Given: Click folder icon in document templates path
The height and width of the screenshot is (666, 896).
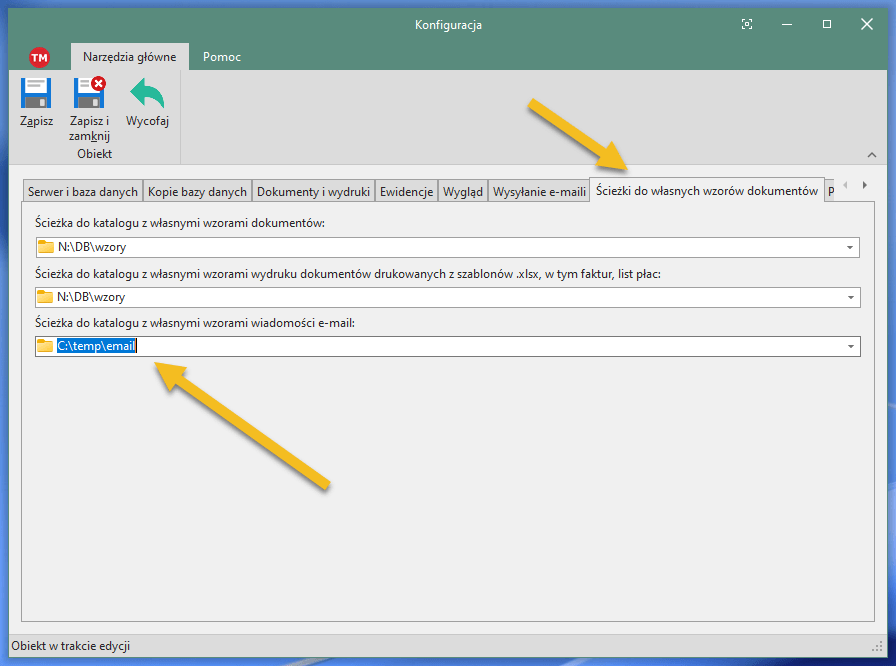Looking at the screenshot, I should 45,247.
